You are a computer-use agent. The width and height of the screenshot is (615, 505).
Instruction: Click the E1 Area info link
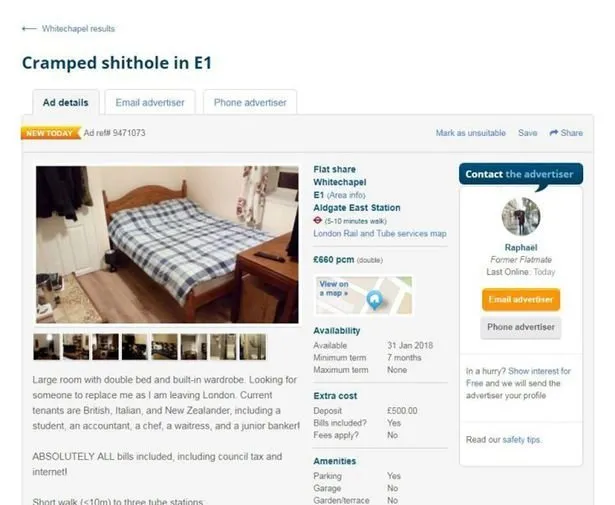click(x=346, y=195)
